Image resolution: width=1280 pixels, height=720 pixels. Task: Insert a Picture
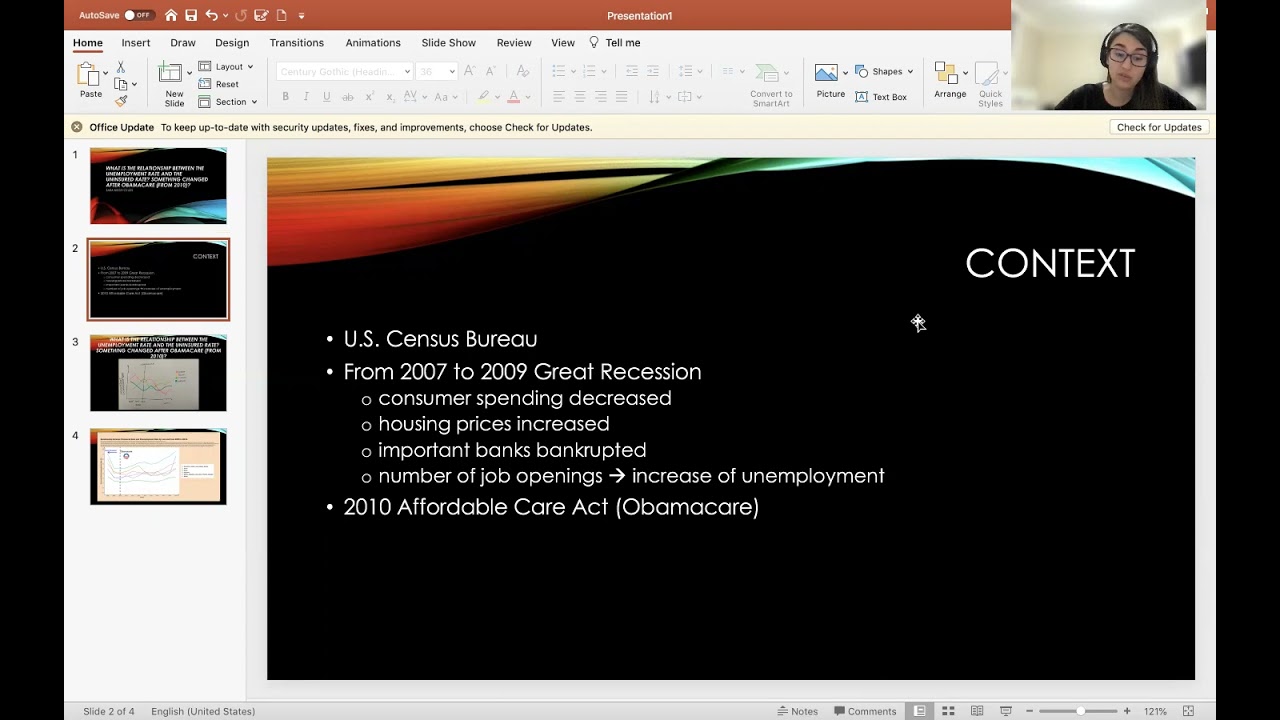coord(830,81)
